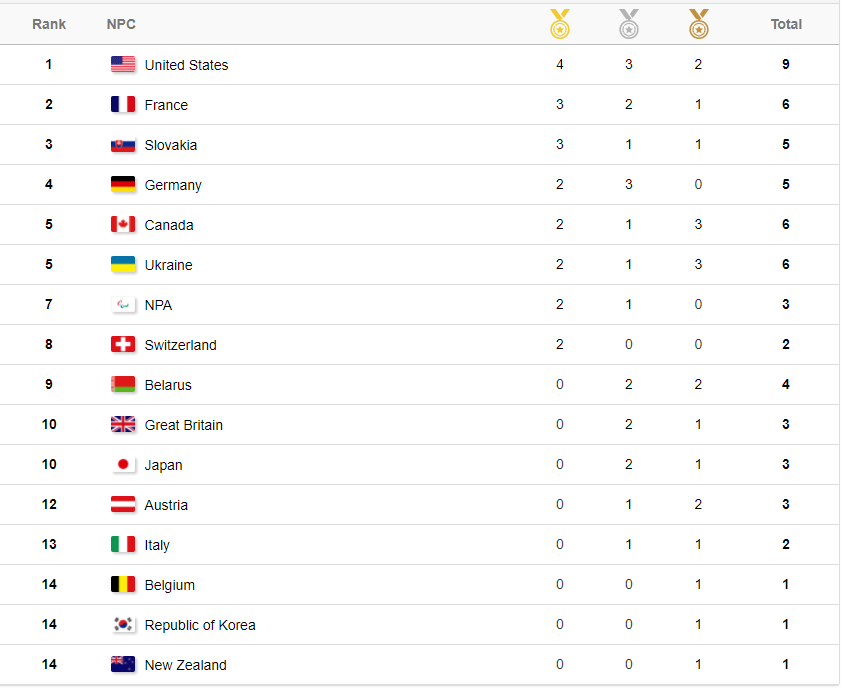Click the silver medal column icon
Screen dimensions: 844x694
click(629, 24)
